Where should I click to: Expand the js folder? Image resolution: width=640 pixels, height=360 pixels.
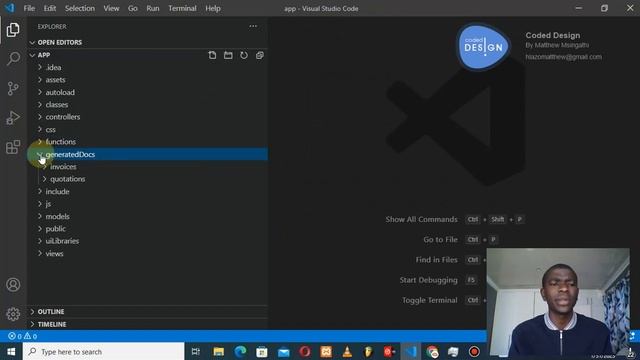click(148, 204)
